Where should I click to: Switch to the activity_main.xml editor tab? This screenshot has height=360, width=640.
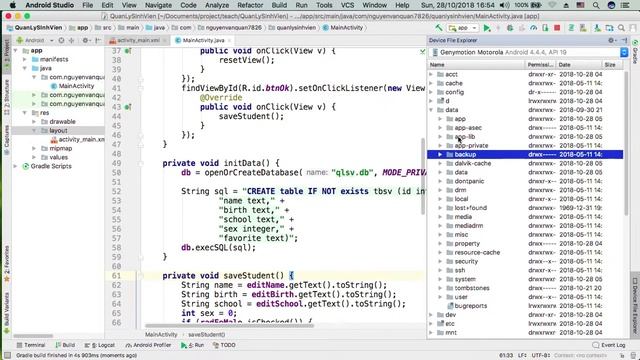[x=138, y=40]
